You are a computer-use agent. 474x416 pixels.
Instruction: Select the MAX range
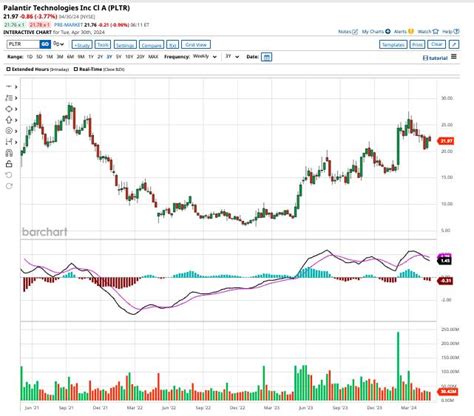(x=153, y=57)
